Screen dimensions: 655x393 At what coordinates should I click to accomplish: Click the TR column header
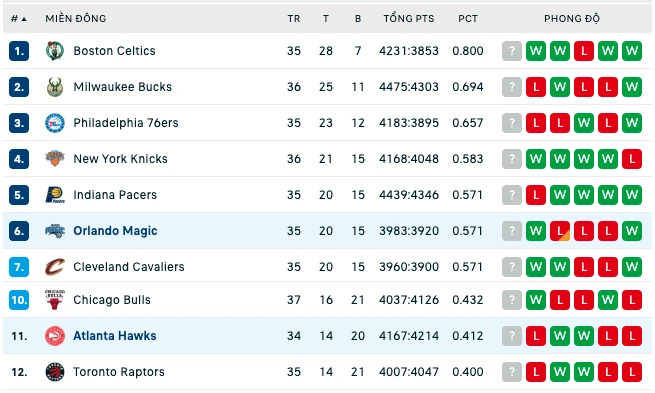[x=294, y=19]
